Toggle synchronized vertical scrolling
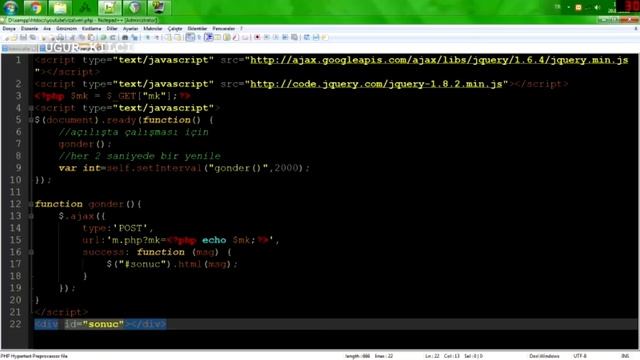Screen dimensions: 640x360 tap(169, 38)
